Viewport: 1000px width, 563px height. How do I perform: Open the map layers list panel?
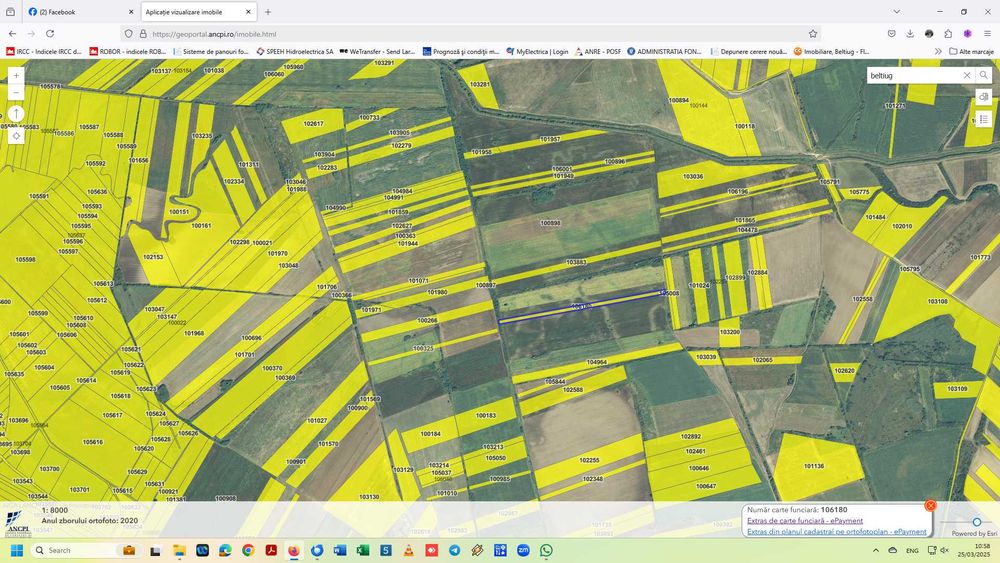[x=984, y=119]
